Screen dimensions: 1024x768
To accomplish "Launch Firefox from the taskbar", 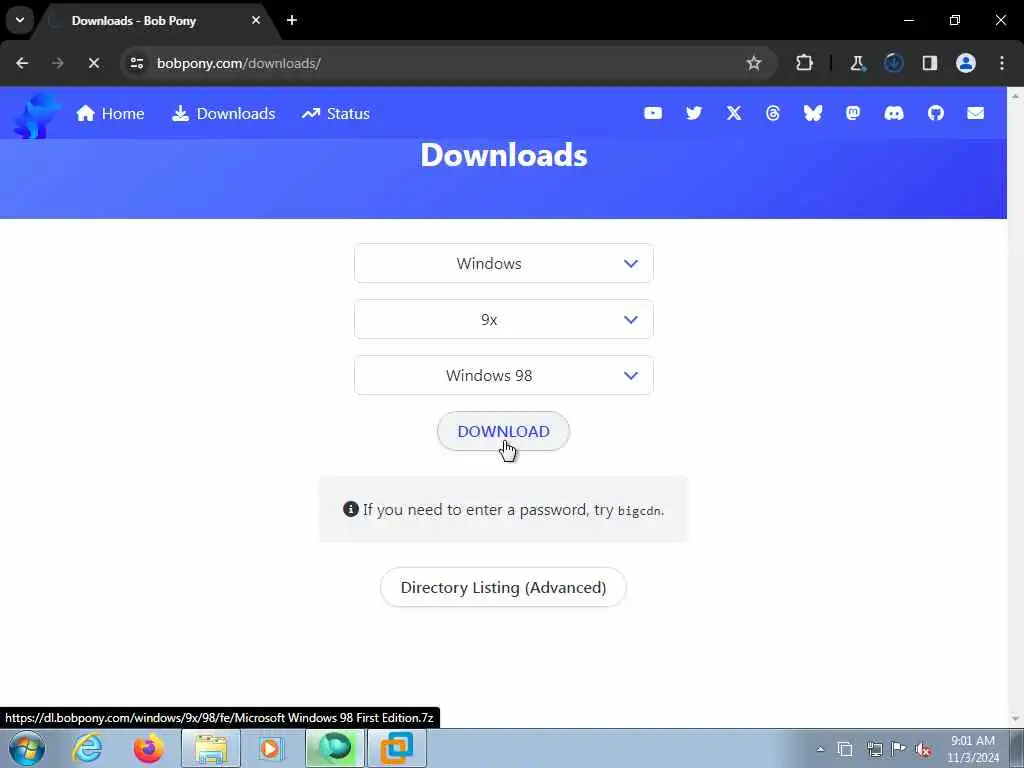I will coord(149,748).
